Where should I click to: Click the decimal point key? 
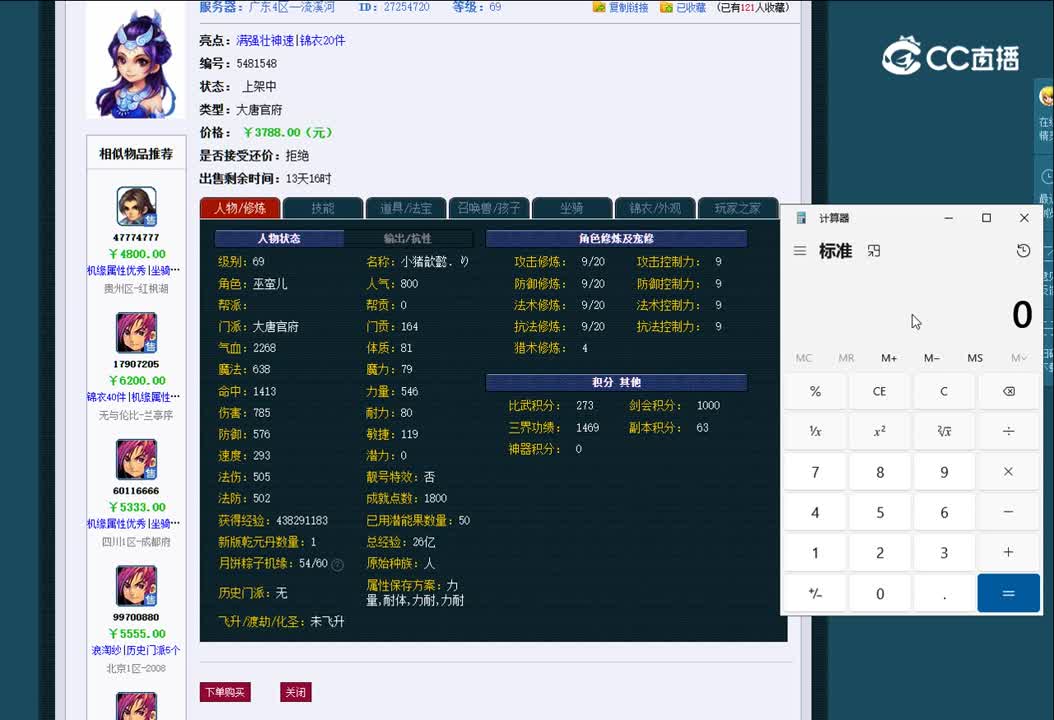point(944,593)
